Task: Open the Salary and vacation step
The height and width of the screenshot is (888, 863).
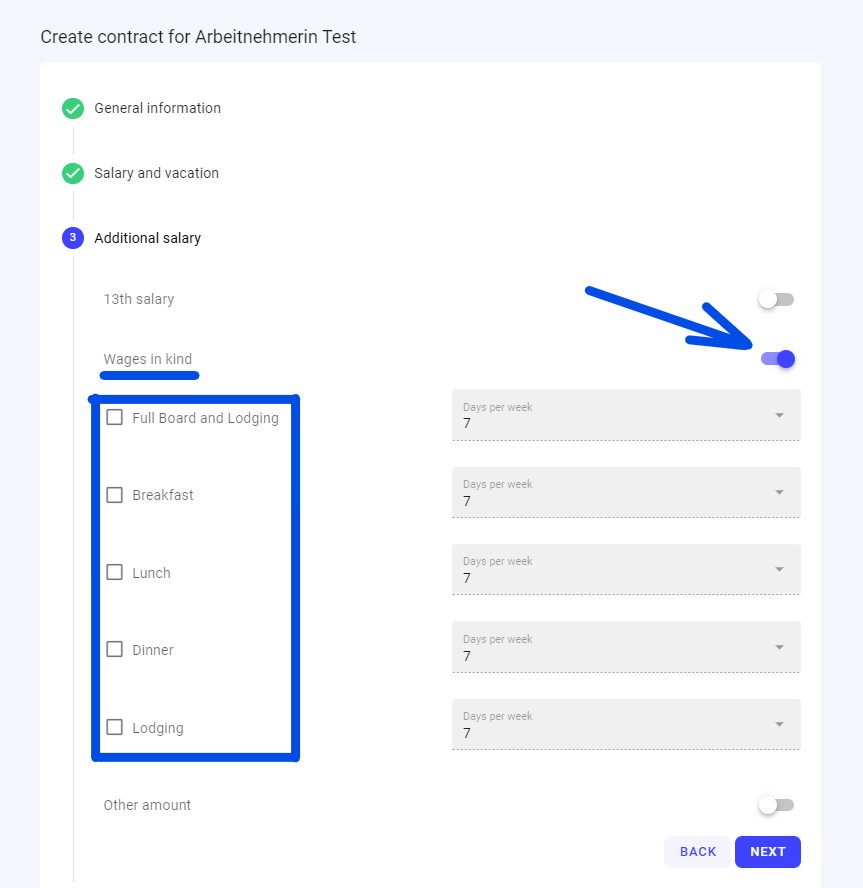Action: click(156, 173)
